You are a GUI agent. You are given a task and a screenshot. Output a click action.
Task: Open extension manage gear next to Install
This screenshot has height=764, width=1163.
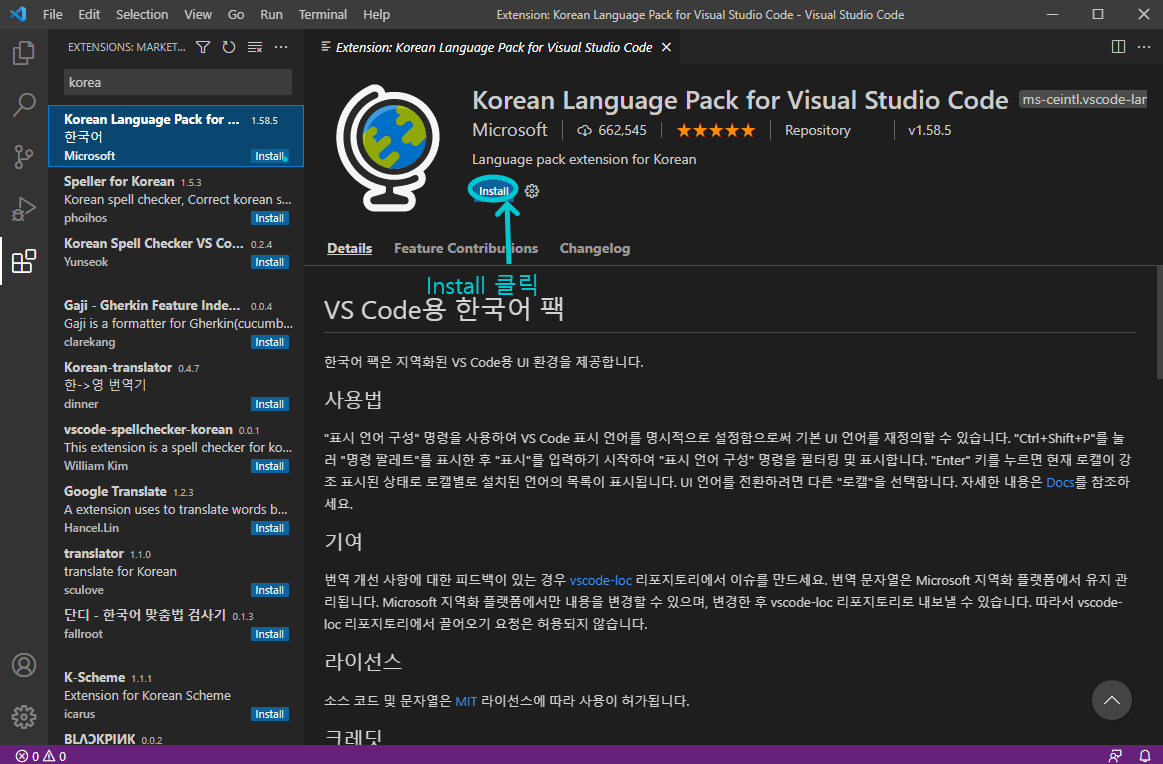532,191
